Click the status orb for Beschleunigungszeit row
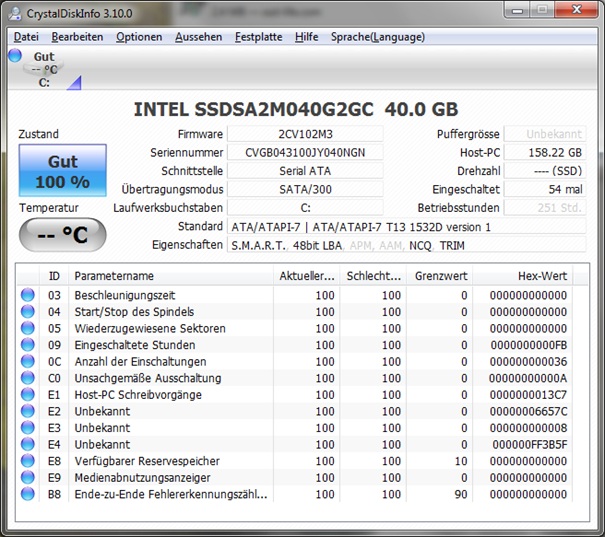The image size is (605, 537). [28, 295]
